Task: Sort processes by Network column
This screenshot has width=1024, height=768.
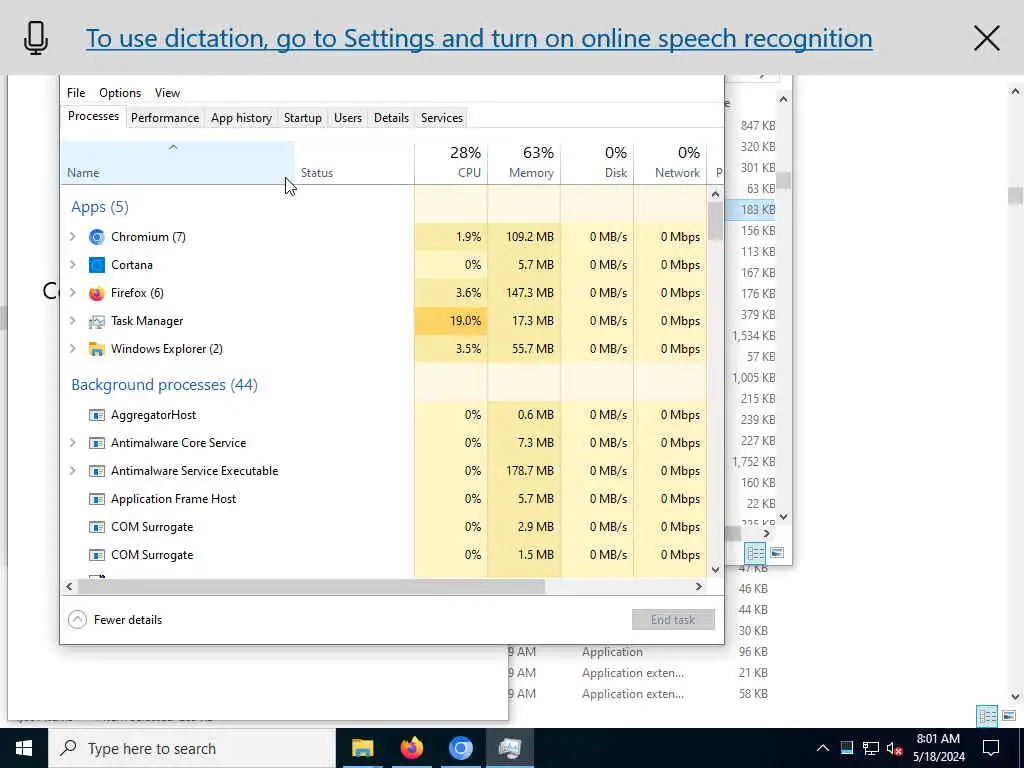Action: point(671,163)
